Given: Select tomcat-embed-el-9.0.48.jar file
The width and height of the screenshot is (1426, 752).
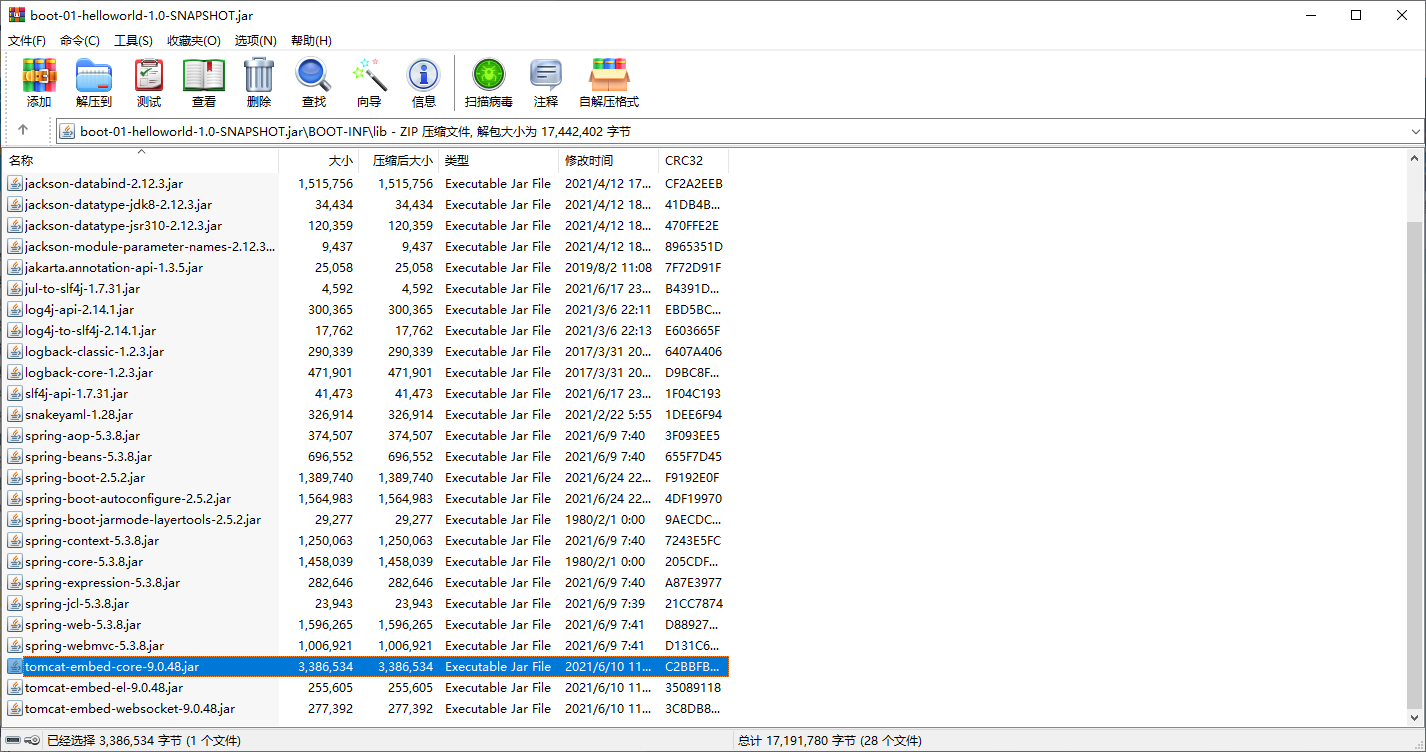Looking at the screenshot, I should tap(104, 687).
